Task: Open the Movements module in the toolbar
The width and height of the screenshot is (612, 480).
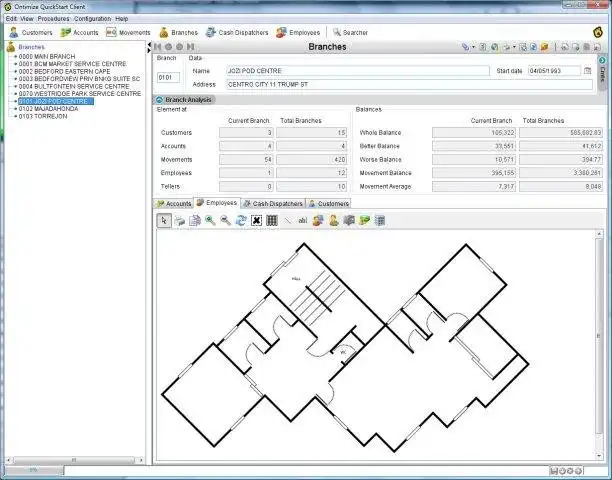Action: [x=128, y=32]
